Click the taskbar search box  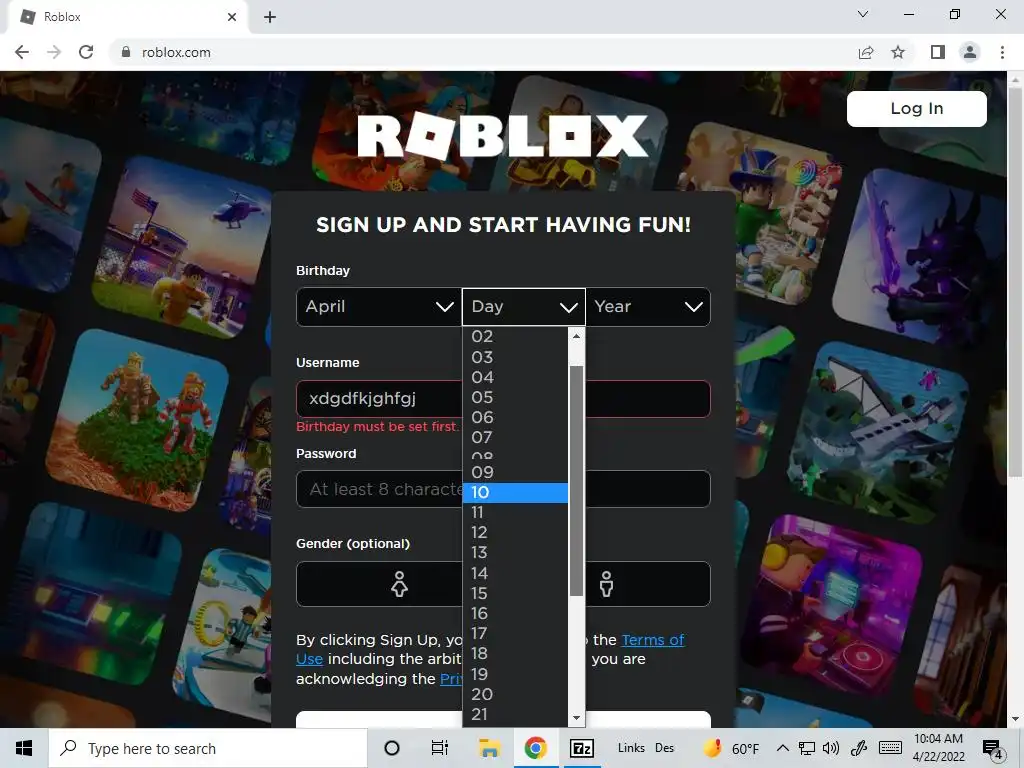pos(208,748)
